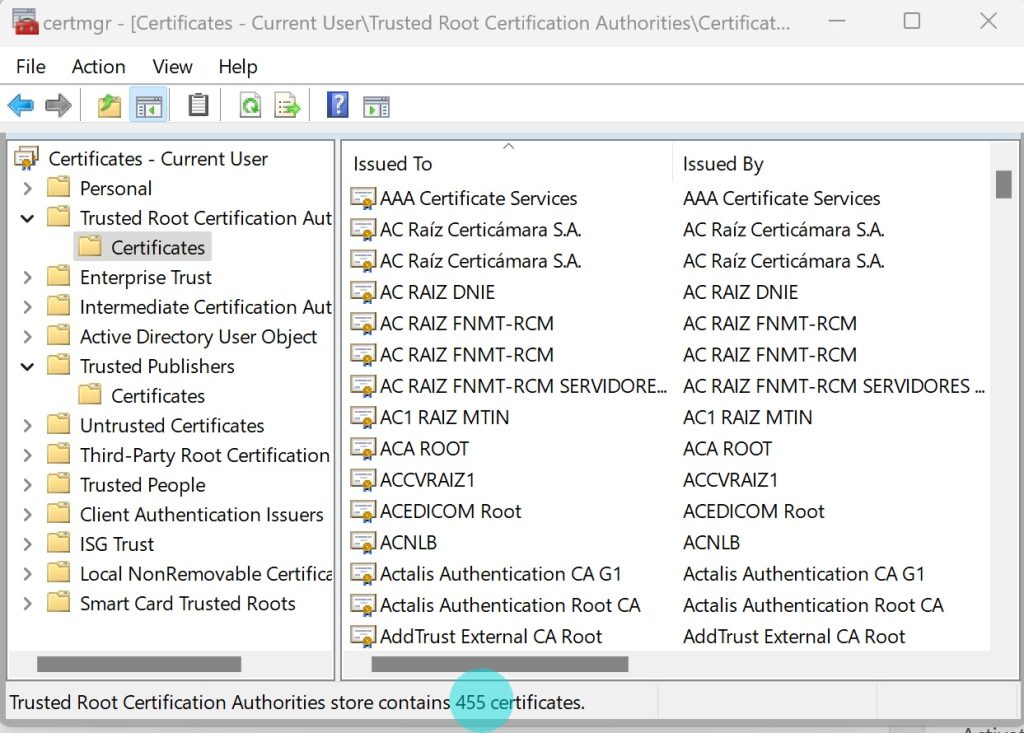Click certificate icon beside ACCVRAIZ1
Viewport: 1024px width, 733px height.
click(363, 480)
